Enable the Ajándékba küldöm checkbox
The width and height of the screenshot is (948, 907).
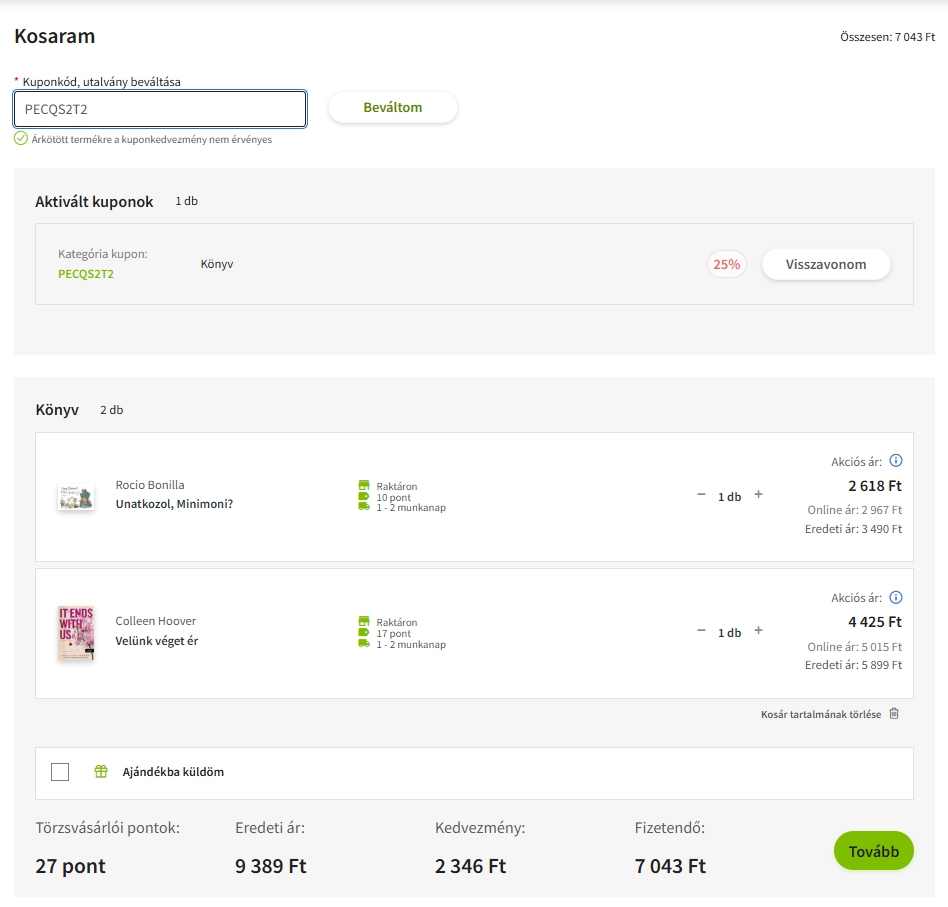point(60,772)
